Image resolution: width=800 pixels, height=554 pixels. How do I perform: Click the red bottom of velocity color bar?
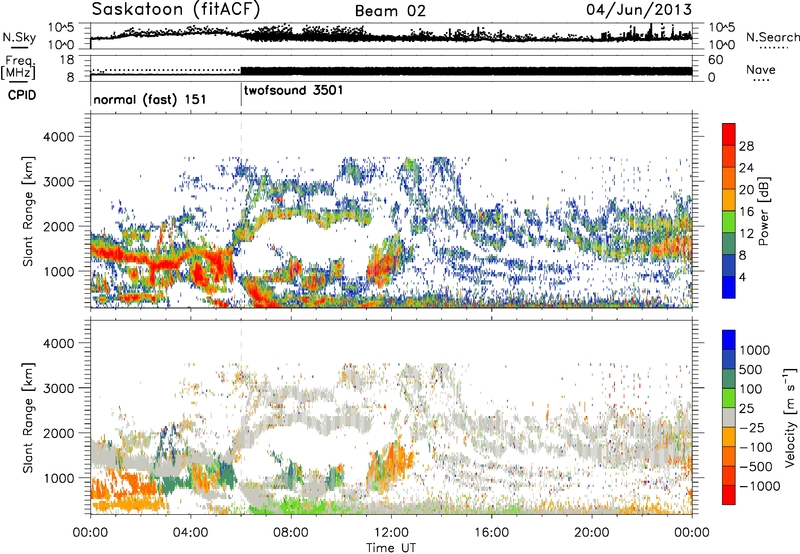click(x=729, y=495)
